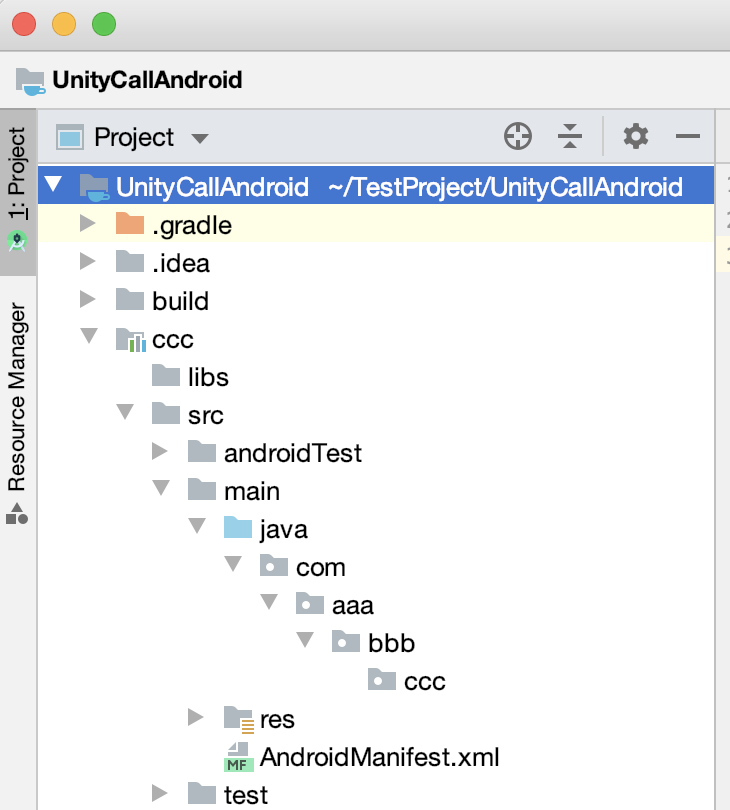Select the build folder label
Viewport: 730px width, 810px height.
coord(180,301)
